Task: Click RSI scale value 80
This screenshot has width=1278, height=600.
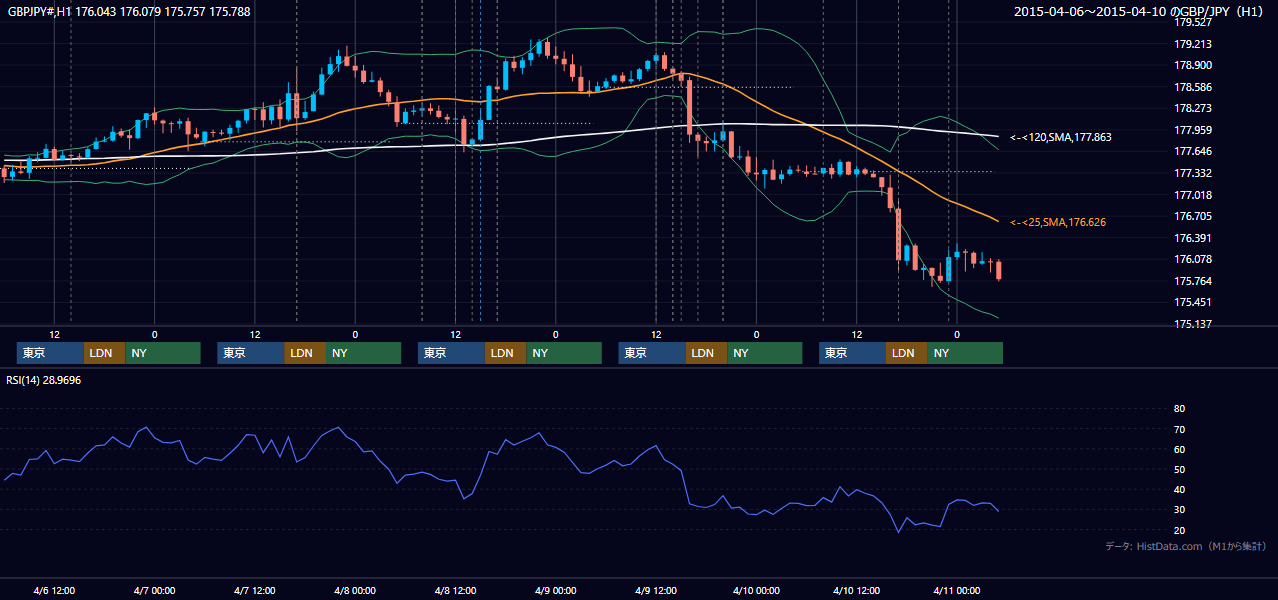Action: tap(1179, 409)
